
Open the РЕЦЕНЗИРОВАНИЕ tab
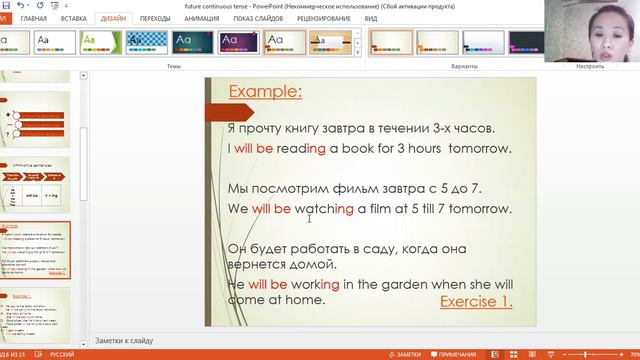[324, 19]
